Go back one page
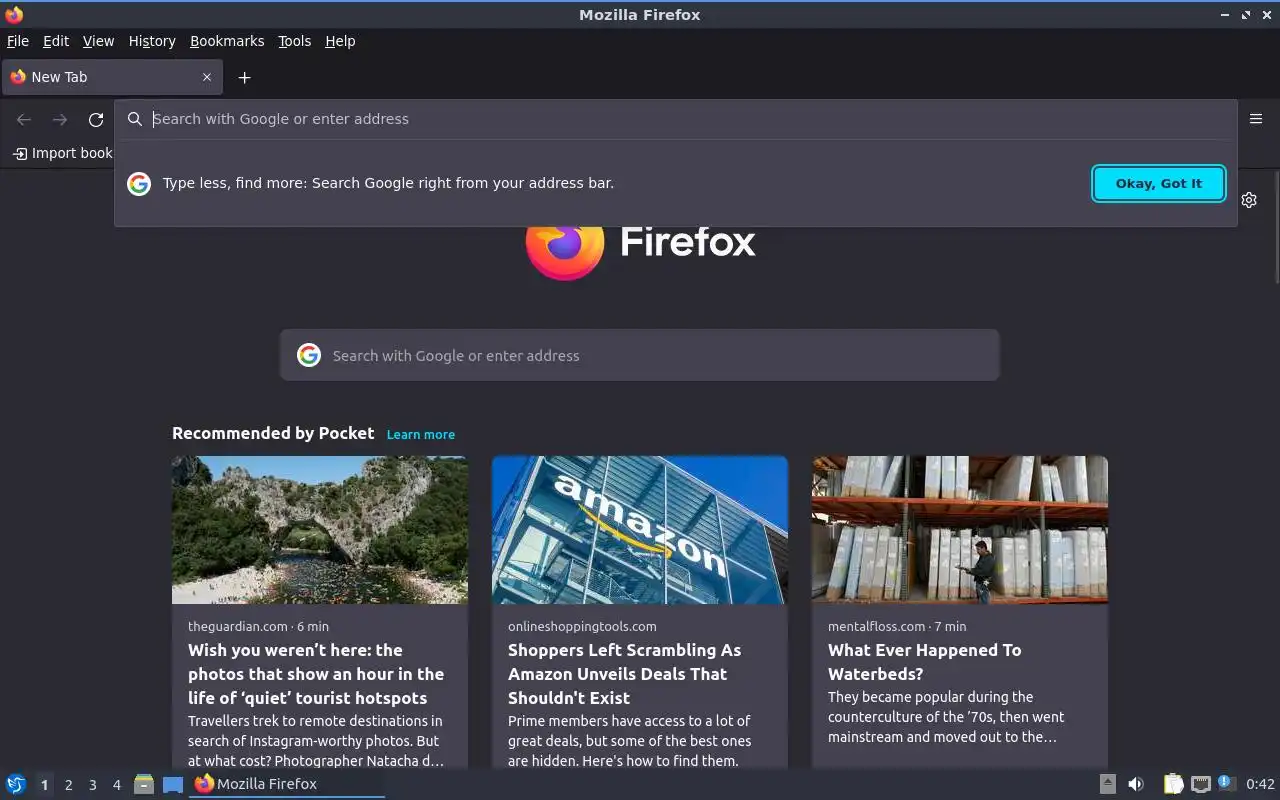This screenshot has width=1280, height=800. click(x=24, y=120)
